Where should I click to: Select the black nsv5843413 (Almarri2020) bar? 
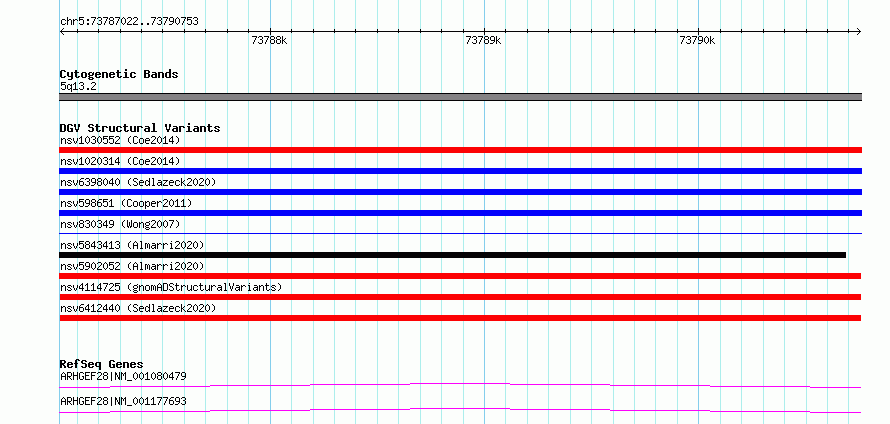point(452,255)
